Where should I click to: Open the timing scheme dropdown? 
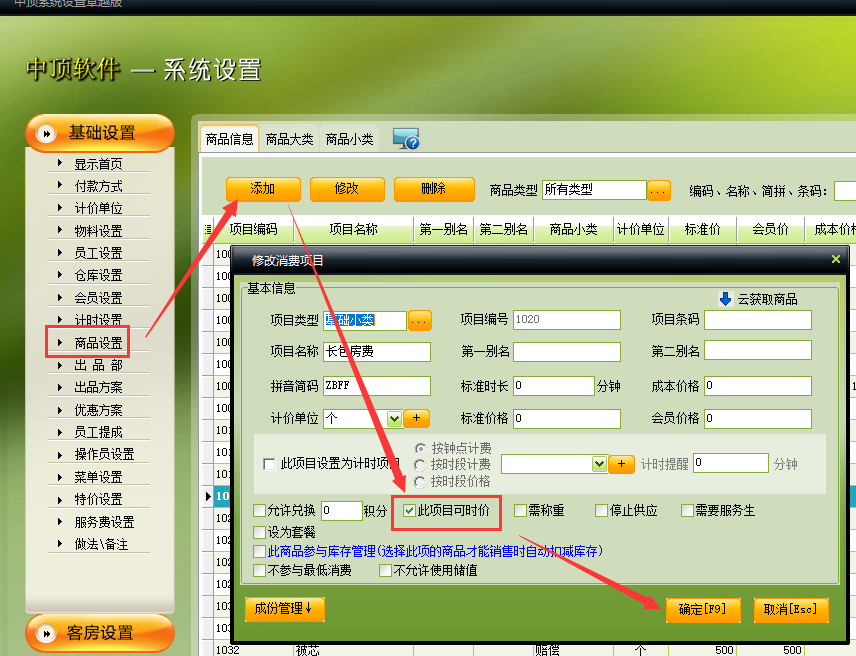click(x=599, y=464)
